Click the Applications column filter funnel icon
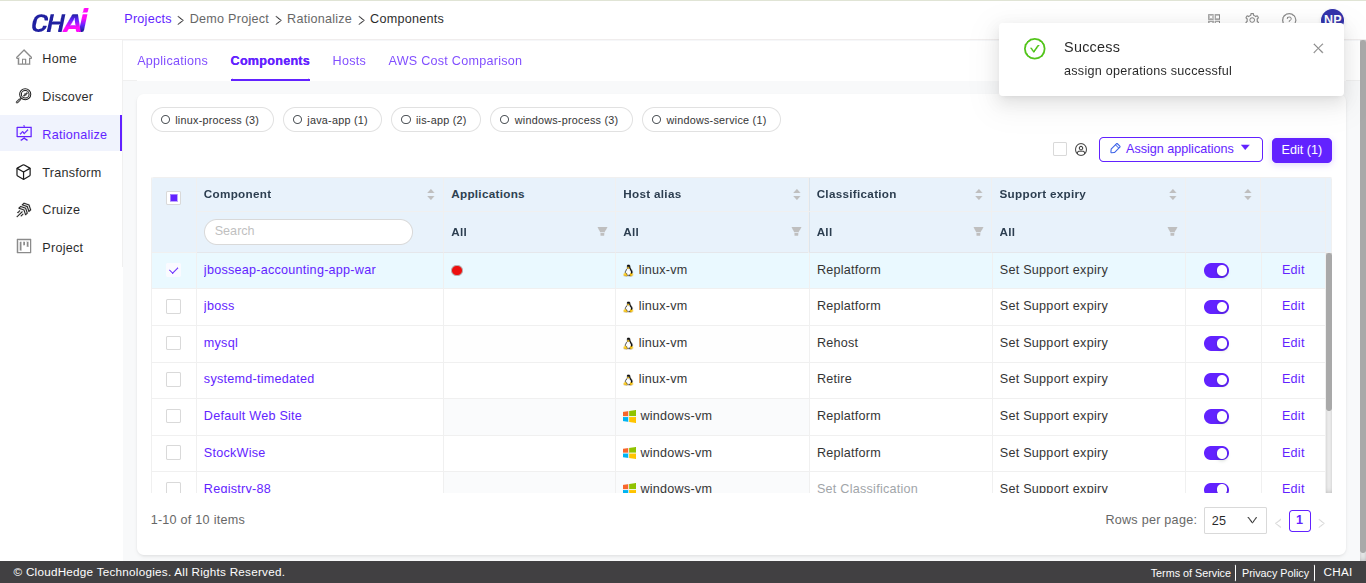1366x583 pixels. [602, 232]
